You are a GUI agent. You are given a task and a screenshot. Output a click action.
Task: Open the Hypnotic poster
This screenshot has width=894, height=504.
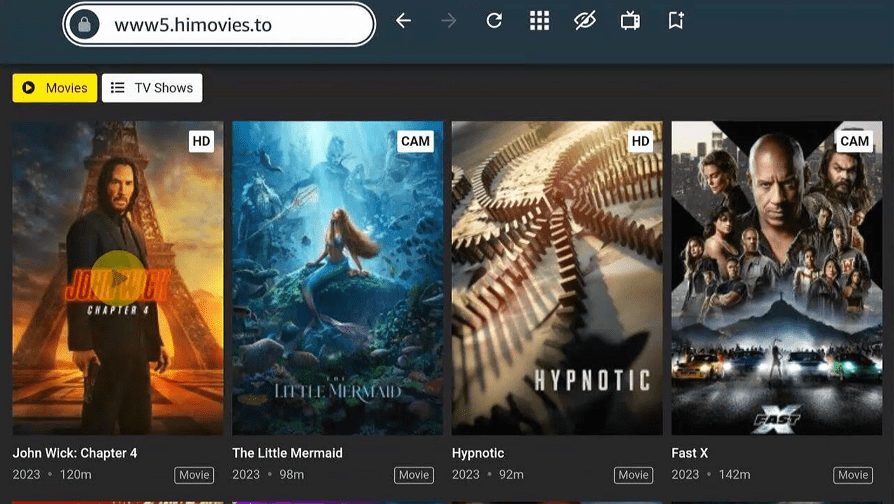[x=557, y=278]
